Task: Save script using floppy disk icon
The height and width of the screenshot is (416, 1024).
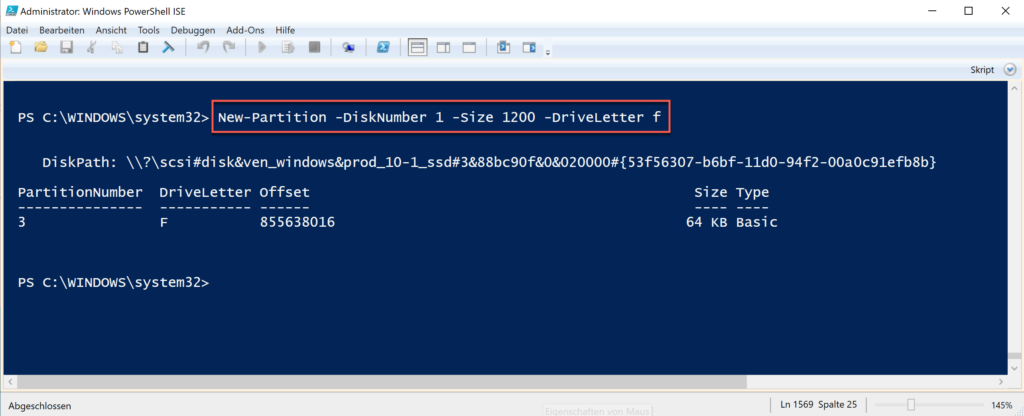Action: pos(66,47)
